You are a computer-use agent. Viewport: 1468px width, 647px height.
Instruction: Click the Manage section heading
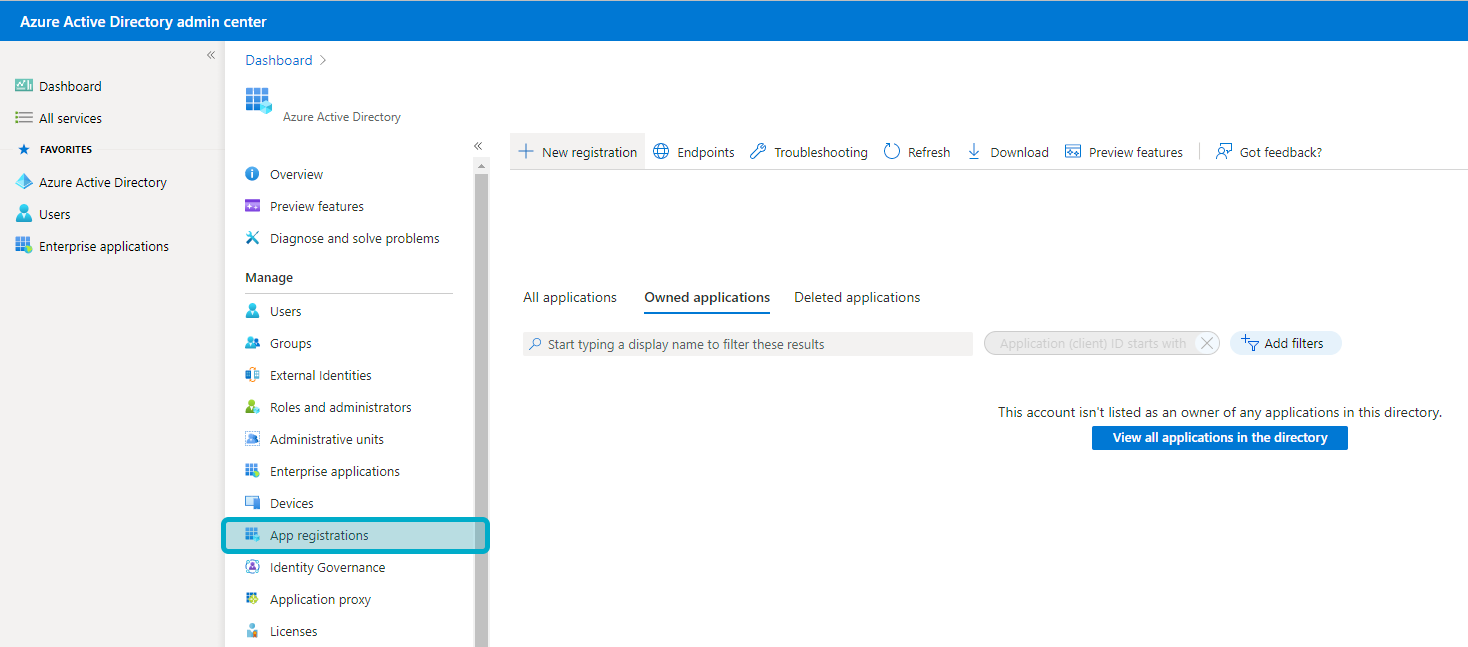click(269, 277)
